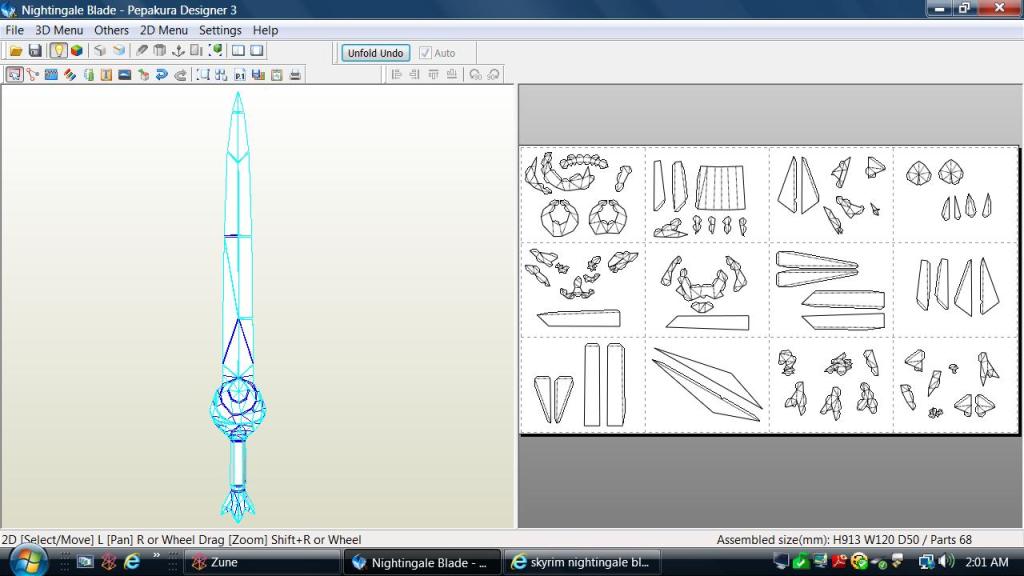Click the 'Assembled size(mm): H913 W120 D50' status text
The image size is (1024, 576).
[818, 540]
